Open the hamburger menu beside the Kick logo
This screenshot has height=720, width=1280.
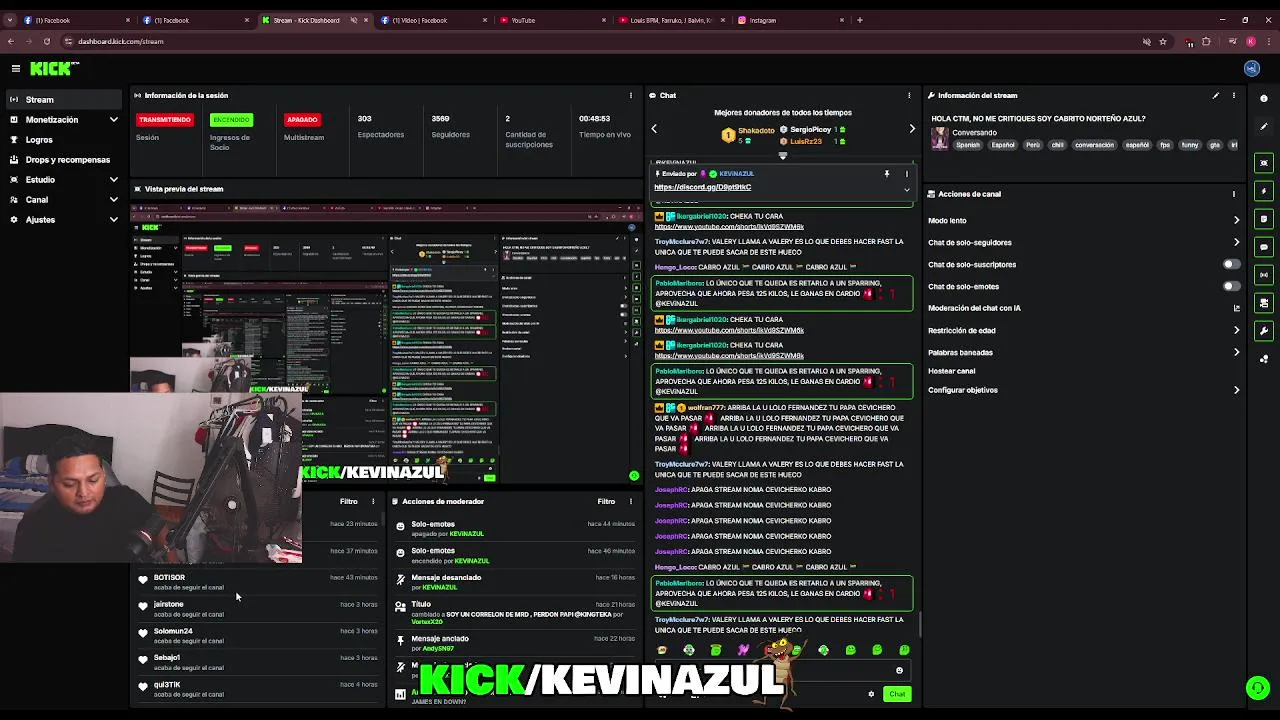point(16,68)
